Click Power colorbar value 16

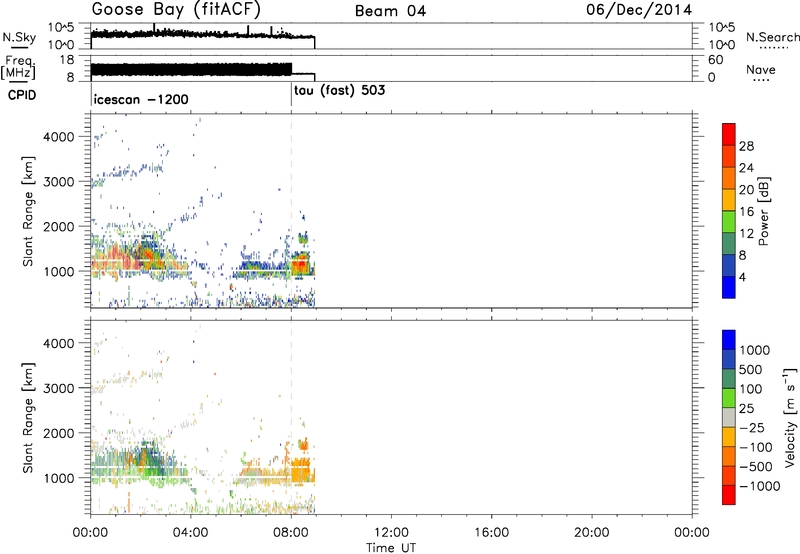[x=746, y=212]
